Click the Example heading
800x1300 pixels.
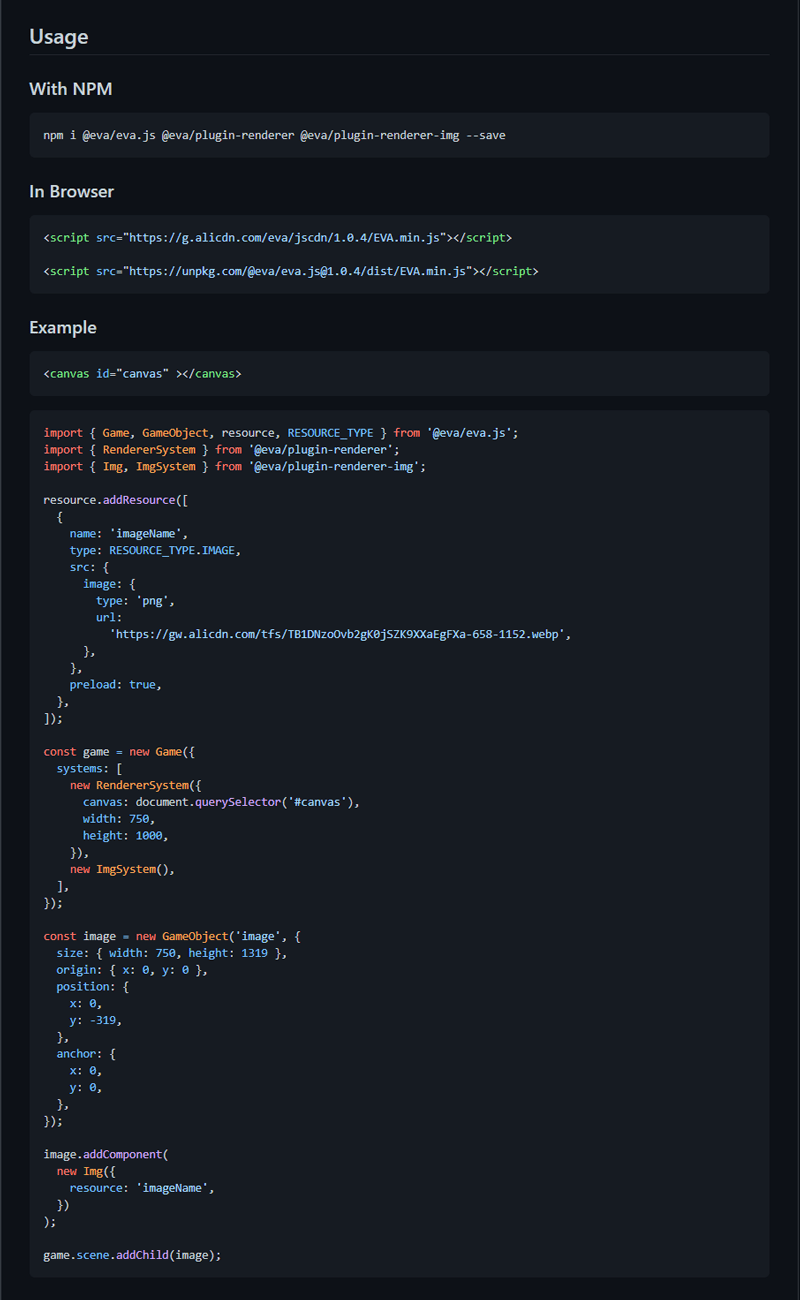click(x=63, y=327)
